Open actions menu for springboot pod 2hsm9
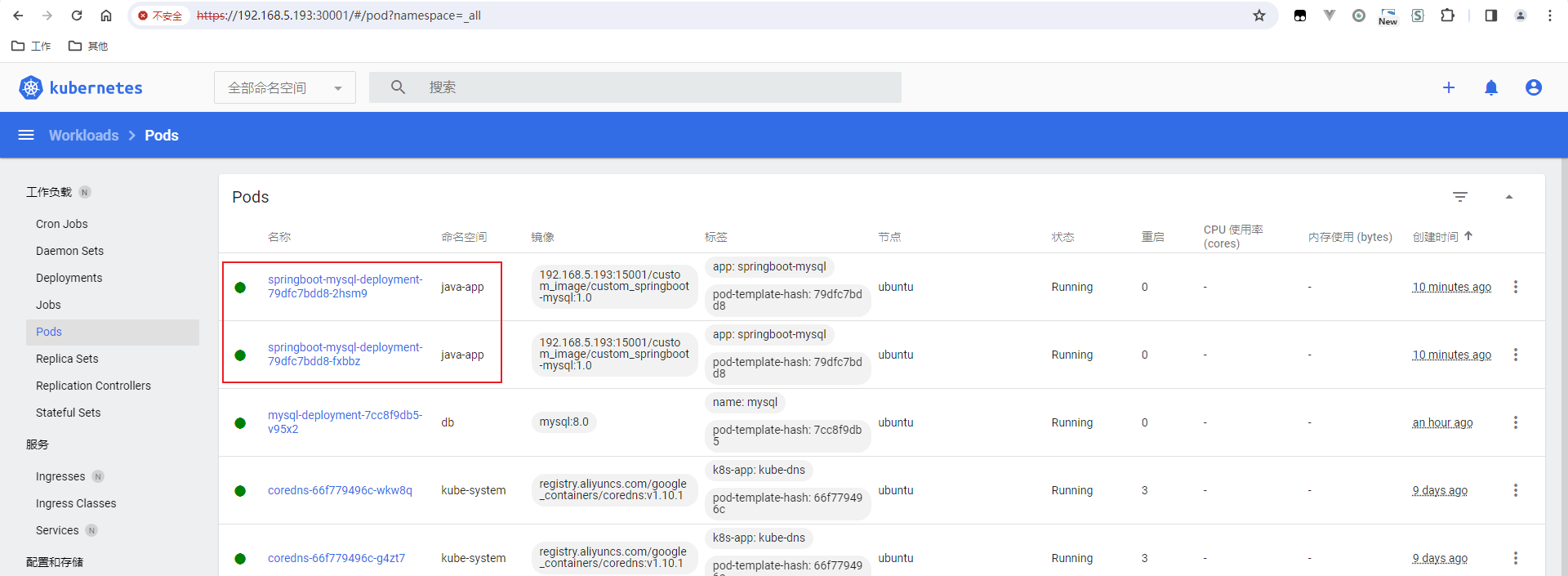1568x576 pixels. tap(1516, 287)
